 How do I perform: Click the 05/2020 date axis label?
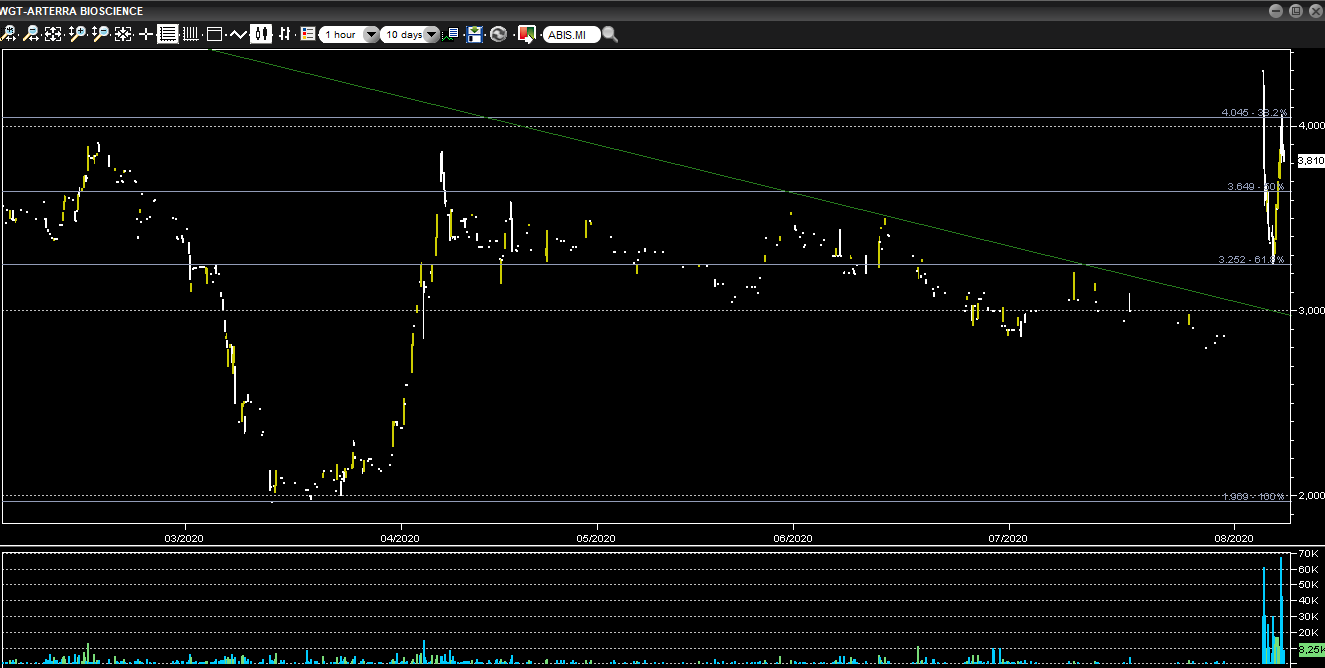click(x=596, y=538)
